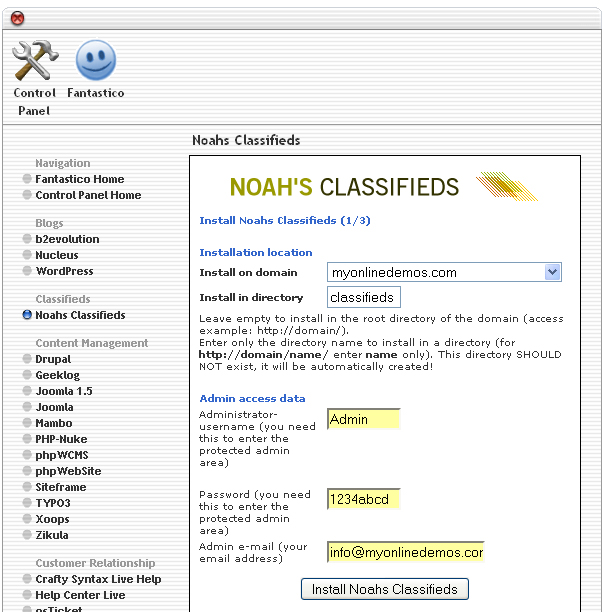602x612 pixels.
Task: Select Noahs Classifieds in sidebar
Action: point(80,315)
